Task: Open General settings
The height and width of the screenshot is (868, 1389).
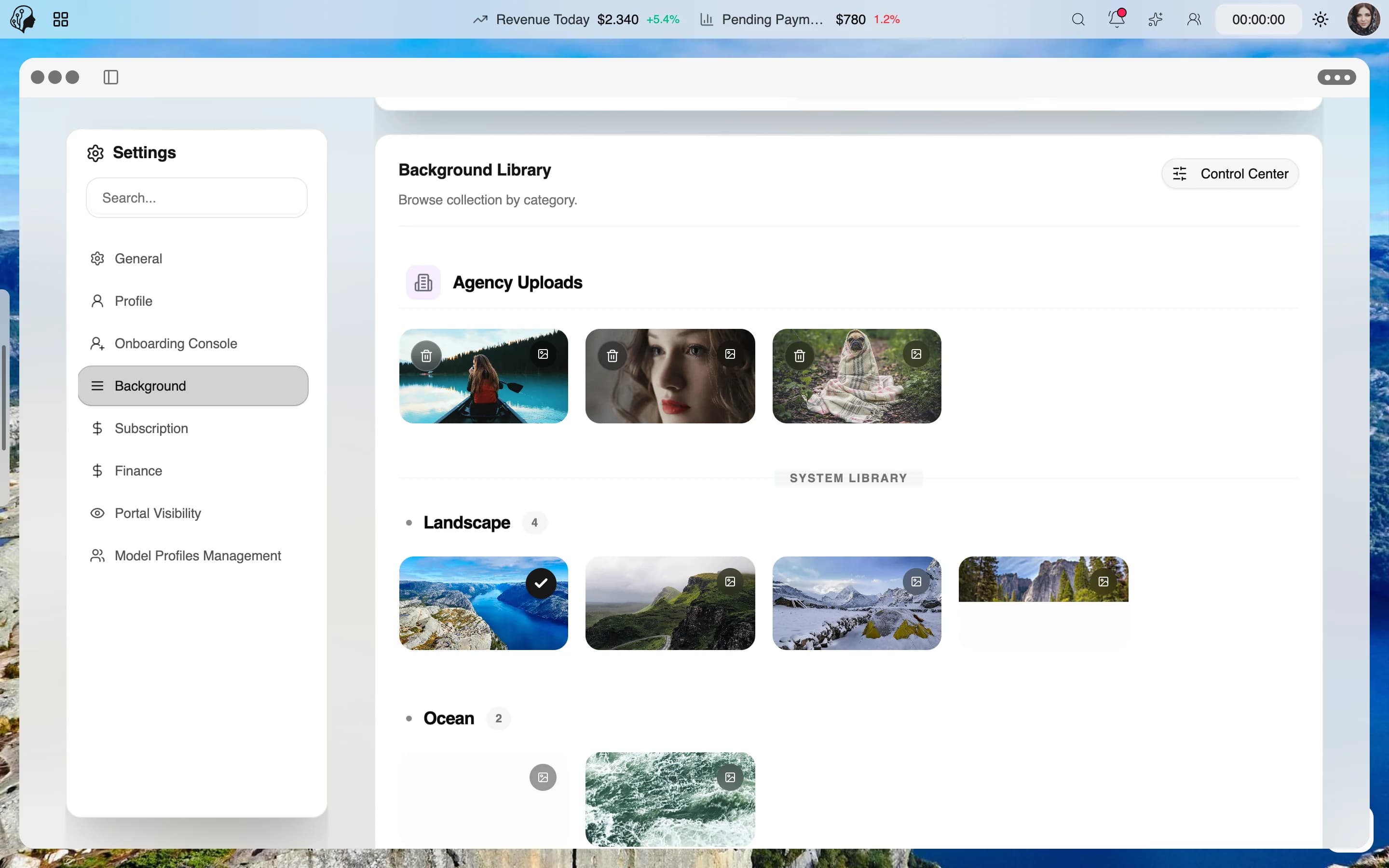Action: pyautogui.click(x=193, y=258)
